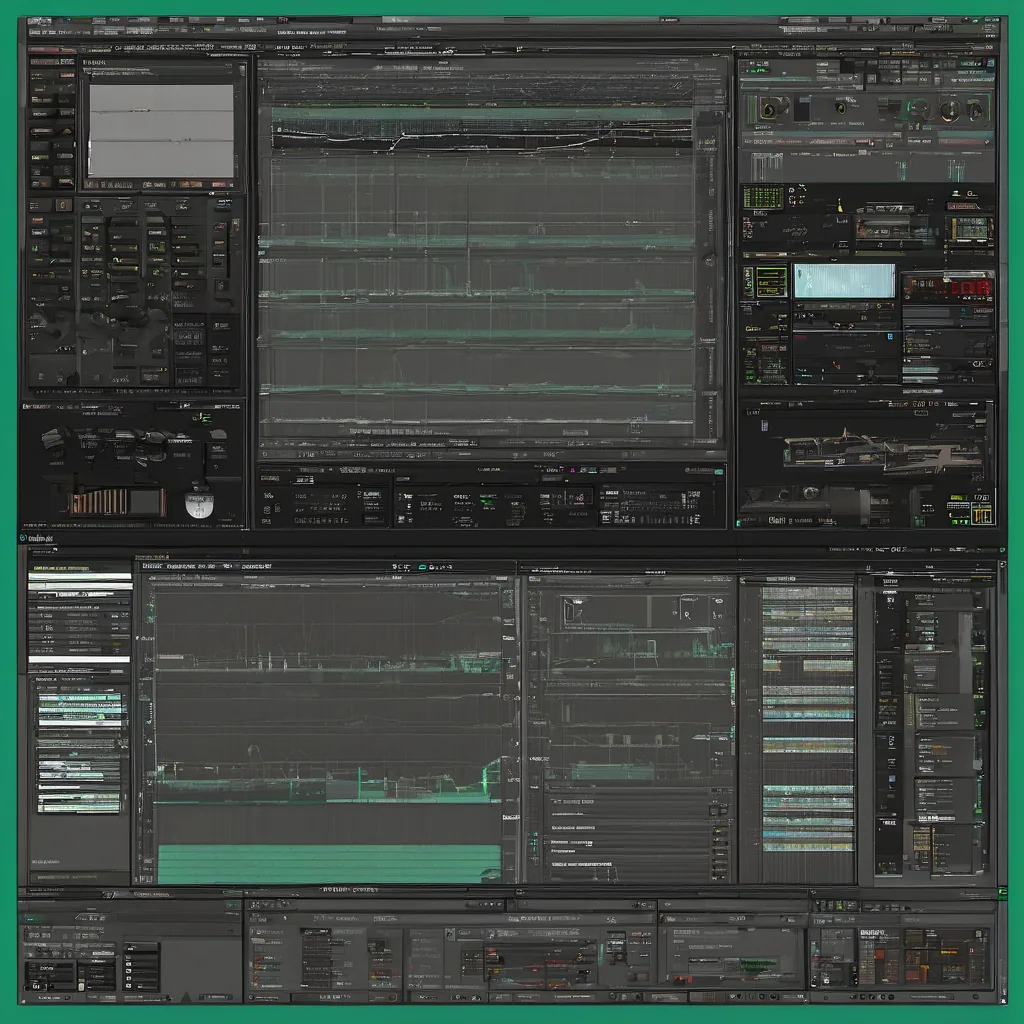Select the bright green clip at the lower timeline bottom
The width and height of the screenshot is (1024, 1024).
pos(329,863)
